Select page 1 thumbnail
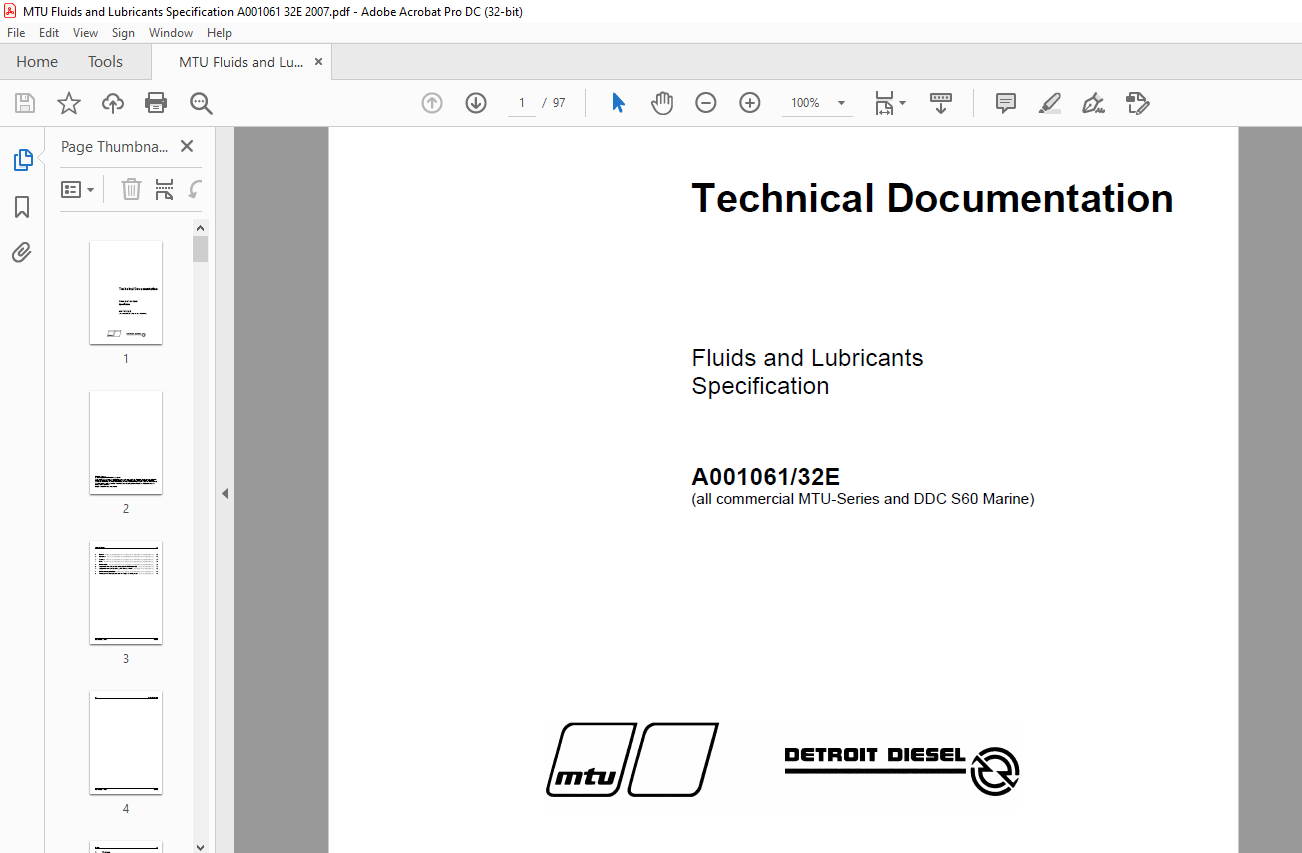The height and width of the screenshot is (853, 1302). coord(126,292)
